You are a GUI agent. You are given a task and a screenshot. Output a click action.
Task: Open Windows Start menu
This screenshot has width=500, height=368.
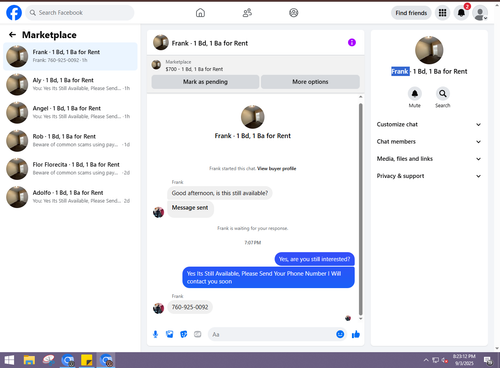tap(9, 360)
